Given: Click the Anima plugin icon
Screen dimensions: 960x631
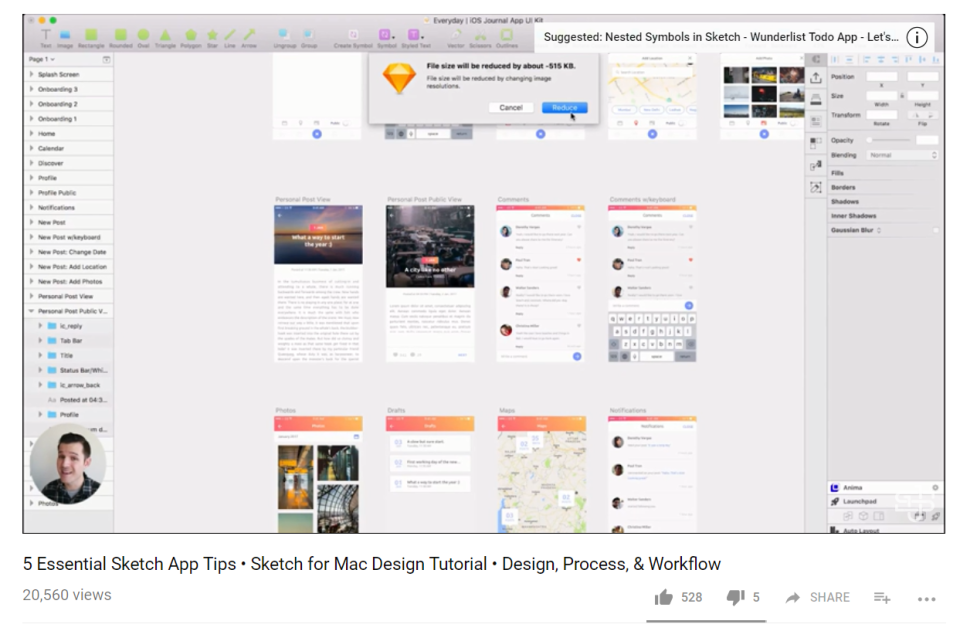Looking at the screenshot, I should pos(834,488).
